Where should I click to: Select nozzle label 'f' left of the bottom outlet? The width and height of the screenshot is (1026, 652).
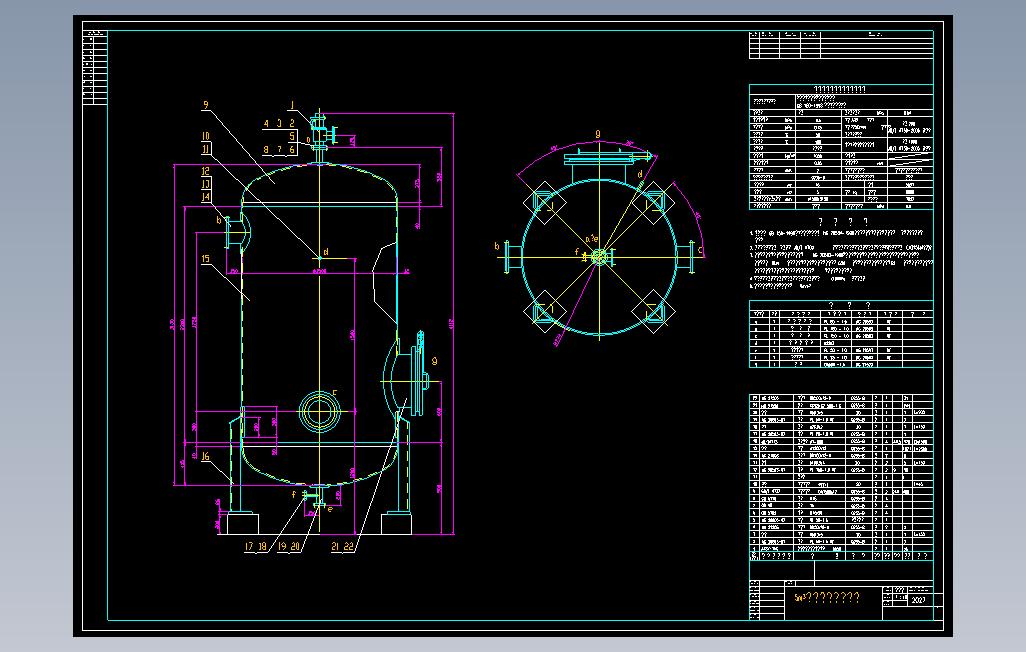point(294,495)
